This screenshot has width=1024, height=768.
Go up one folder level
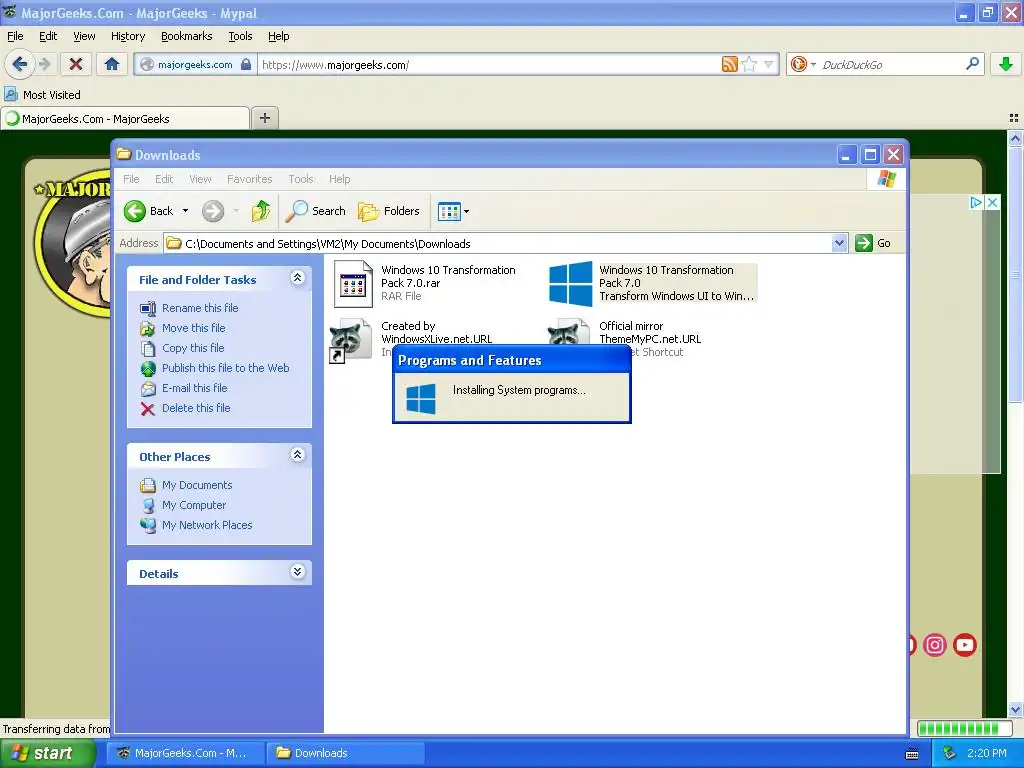pyautogui.click(x=261, y=211)
